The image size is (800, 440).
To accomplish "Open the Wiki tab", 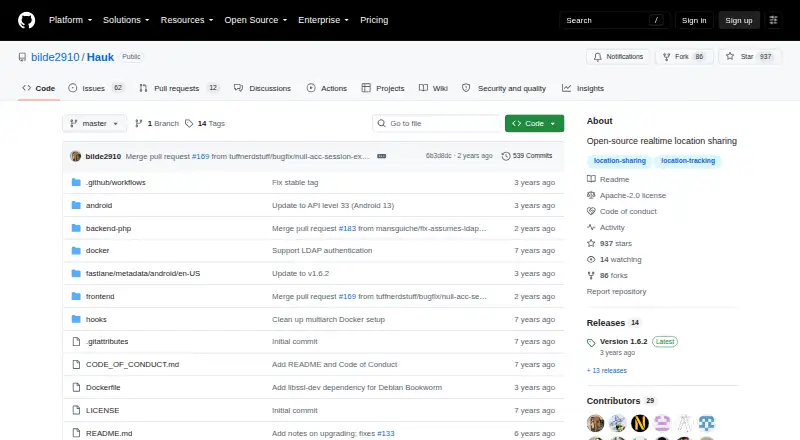I will (433, 88).
